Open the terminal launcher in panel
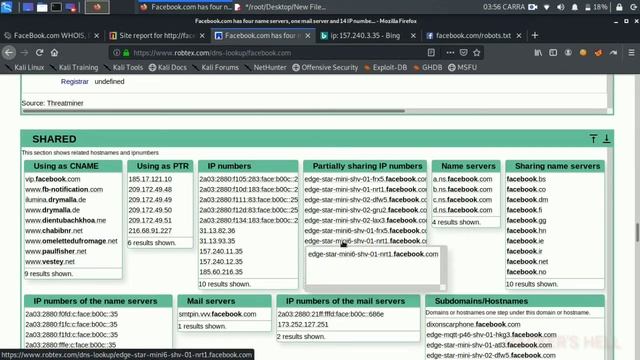Viewport: 640px width, 360px height. tap(56, 7)
